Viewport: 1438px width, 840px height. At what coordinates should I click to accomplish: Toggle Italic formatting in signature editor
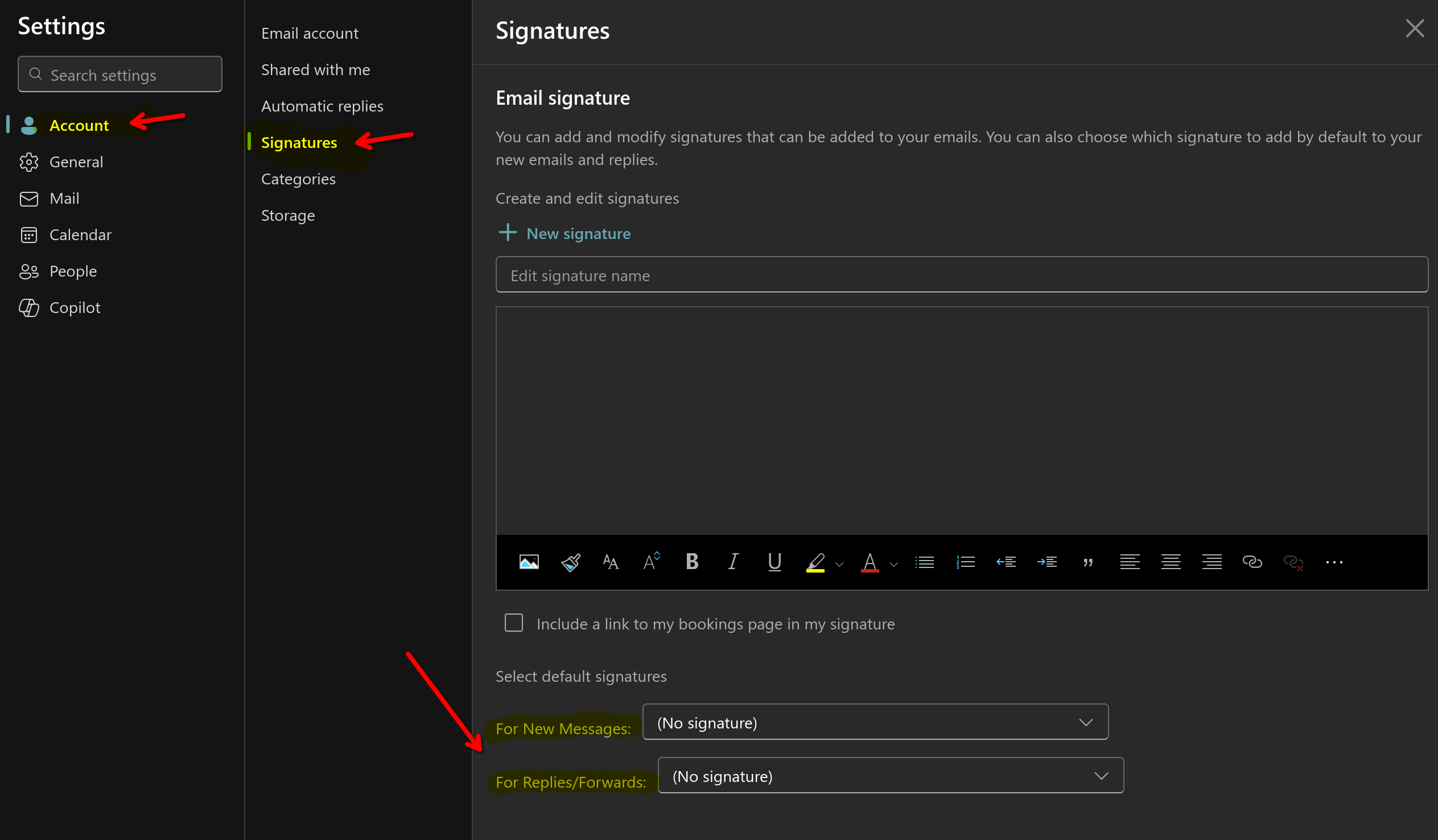(x=733, y=562)
